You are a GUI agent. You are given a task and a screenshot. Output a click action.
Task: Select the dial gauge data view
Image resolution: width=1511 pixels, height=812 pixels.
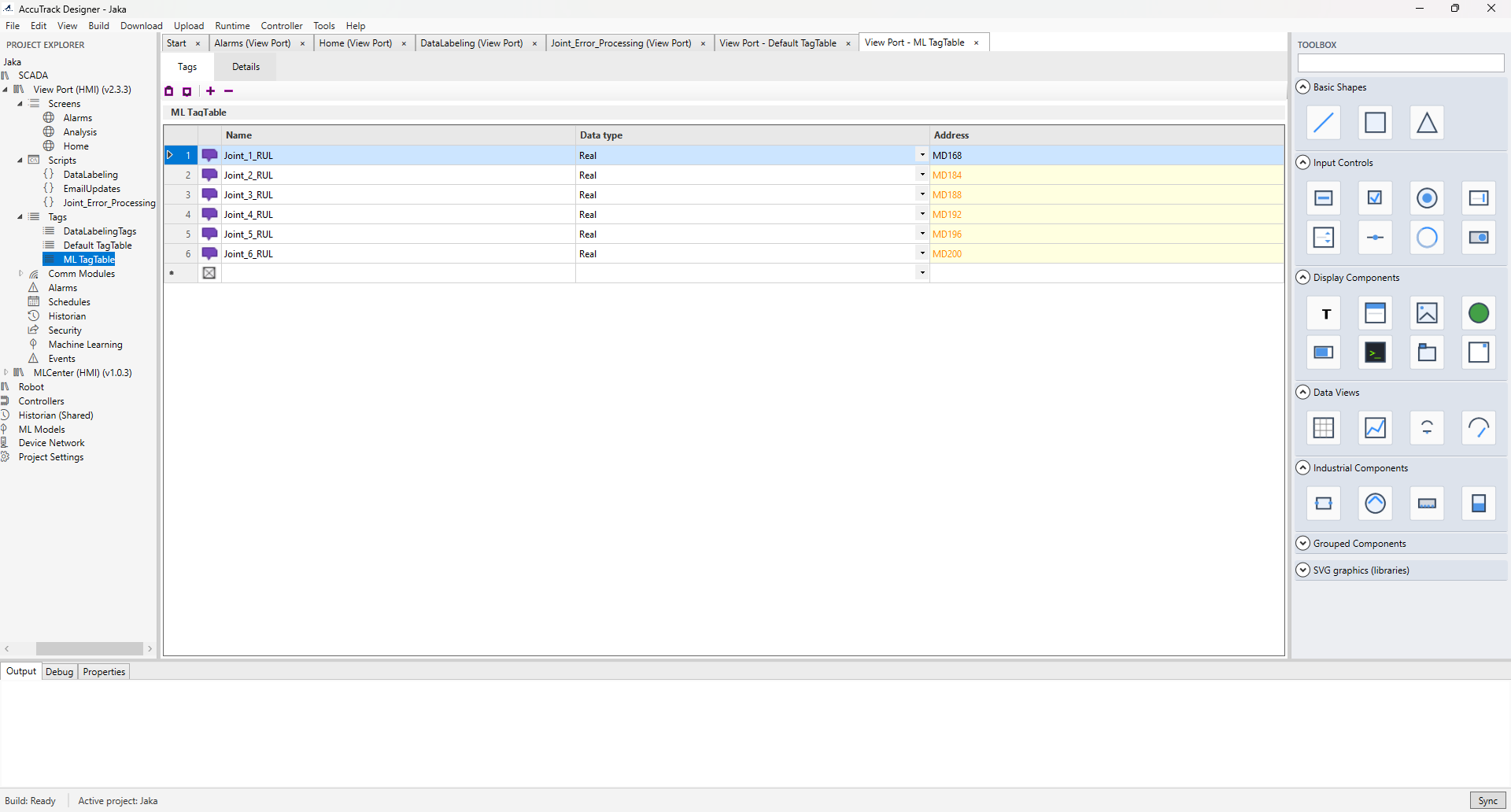[1479, 428]
